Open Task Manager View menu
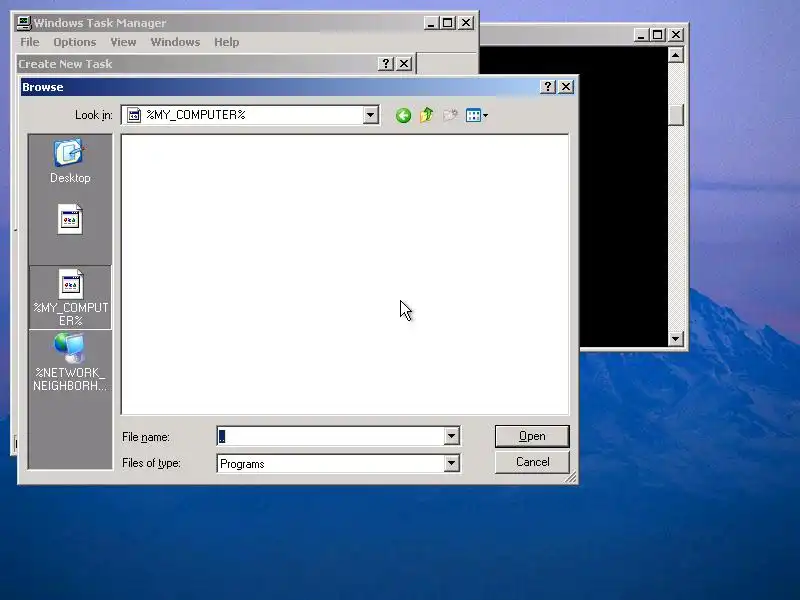This screenshot has height=600, width=800. (x=123, y=42)
